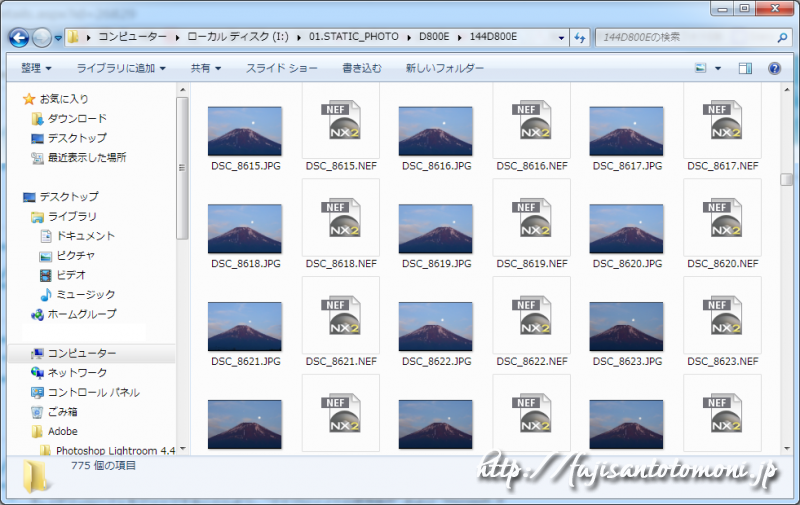
Task: Select the DSC_8617.NEF file icon
Action: pos(722,121)
